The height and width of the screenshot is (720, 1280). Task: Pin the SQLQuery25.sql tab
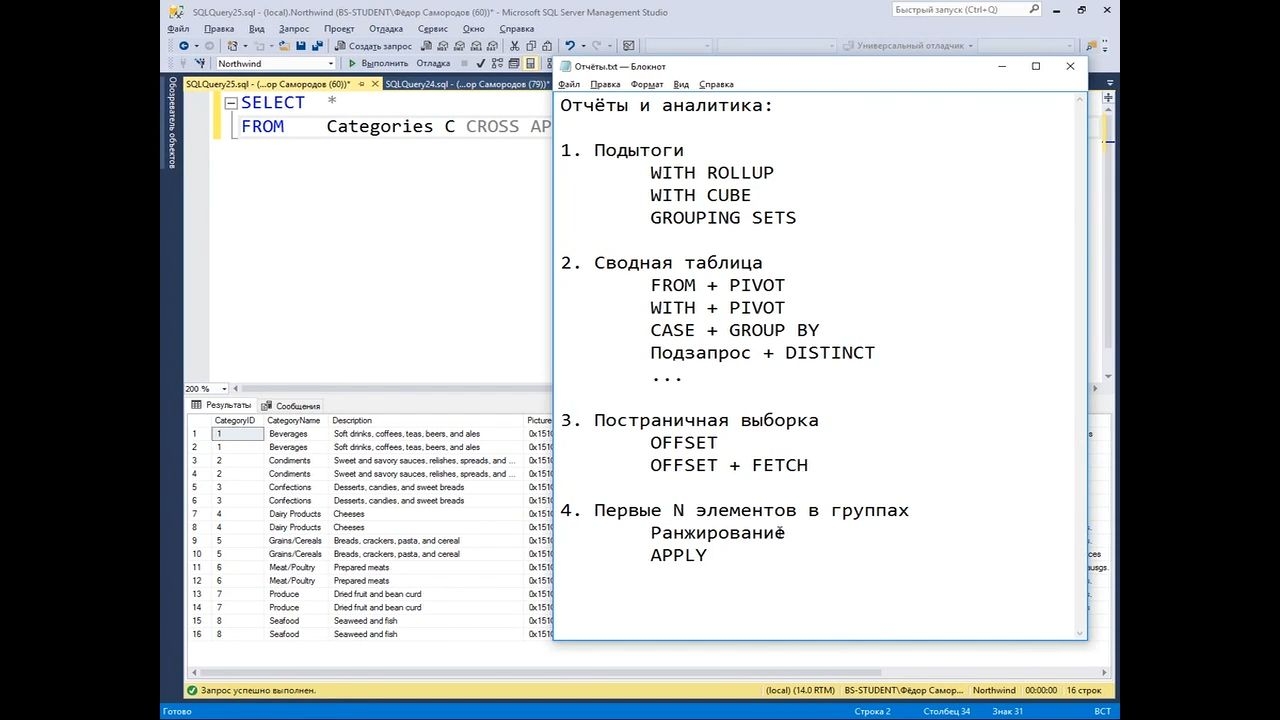pyautogui.click(x=362, y=84)
